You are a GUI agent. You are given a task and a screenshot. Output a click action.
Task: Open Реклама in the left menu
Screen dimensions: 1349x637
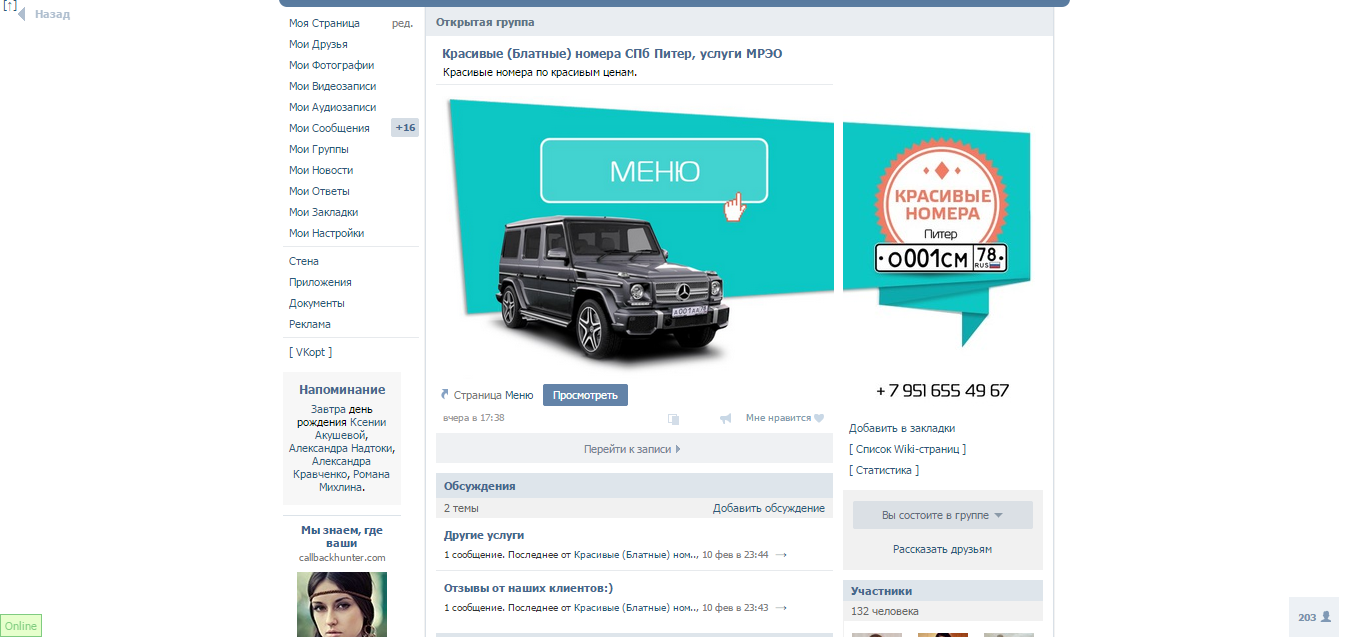pos(310,324)
